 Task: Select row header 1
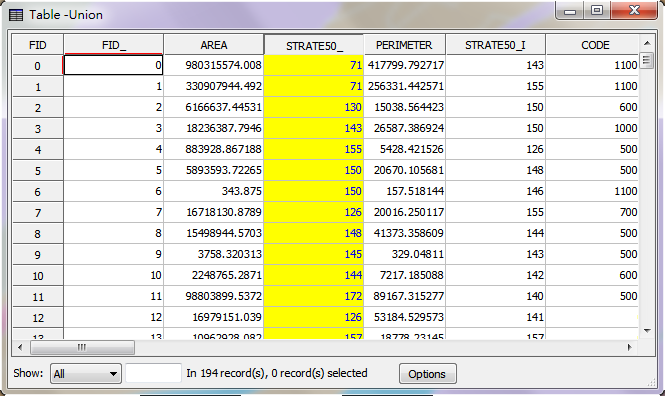[x=38, y=87]
